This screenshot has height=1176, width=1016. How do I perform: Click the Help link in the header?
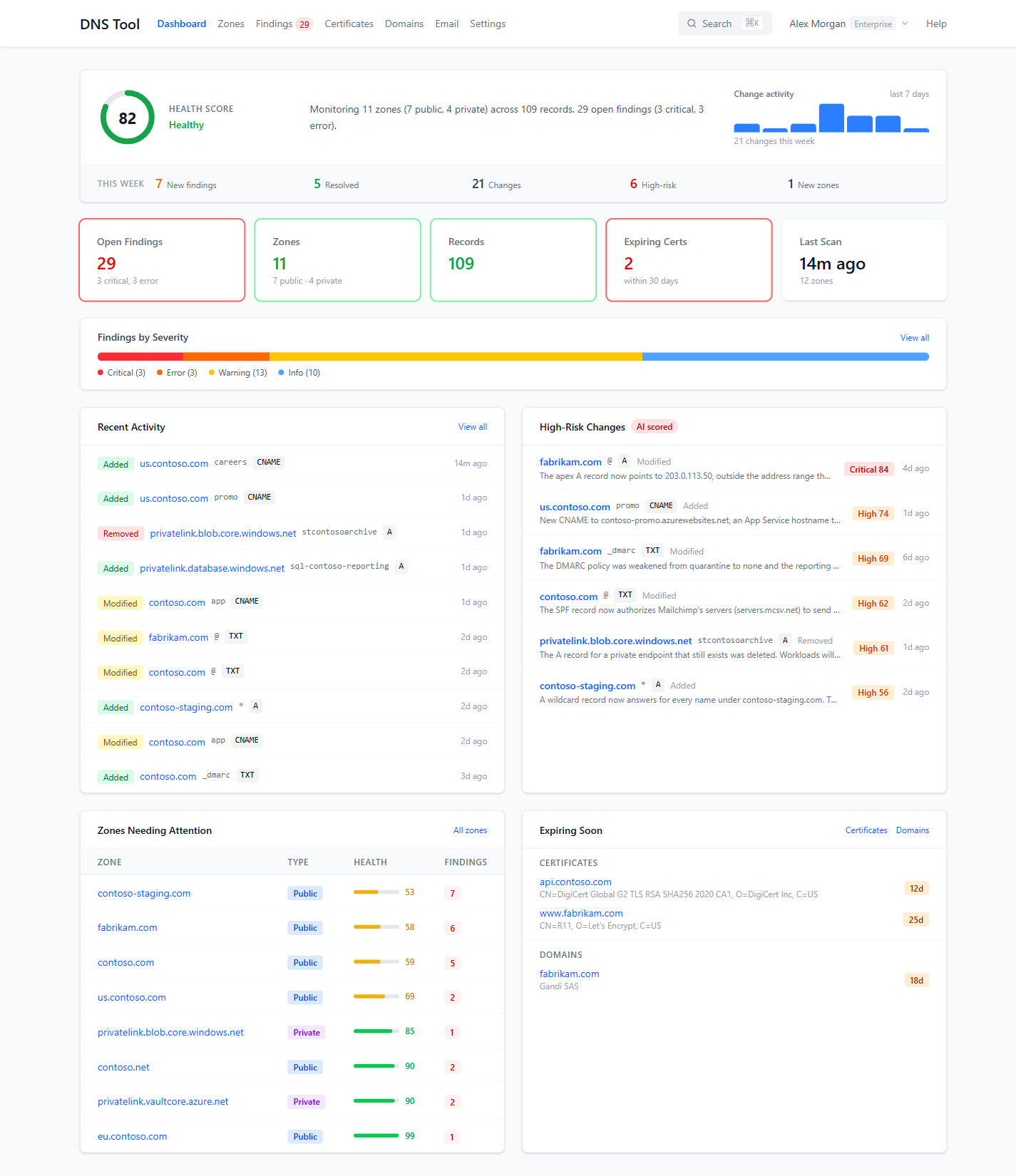pyautogui.click(x=936, y=24)
